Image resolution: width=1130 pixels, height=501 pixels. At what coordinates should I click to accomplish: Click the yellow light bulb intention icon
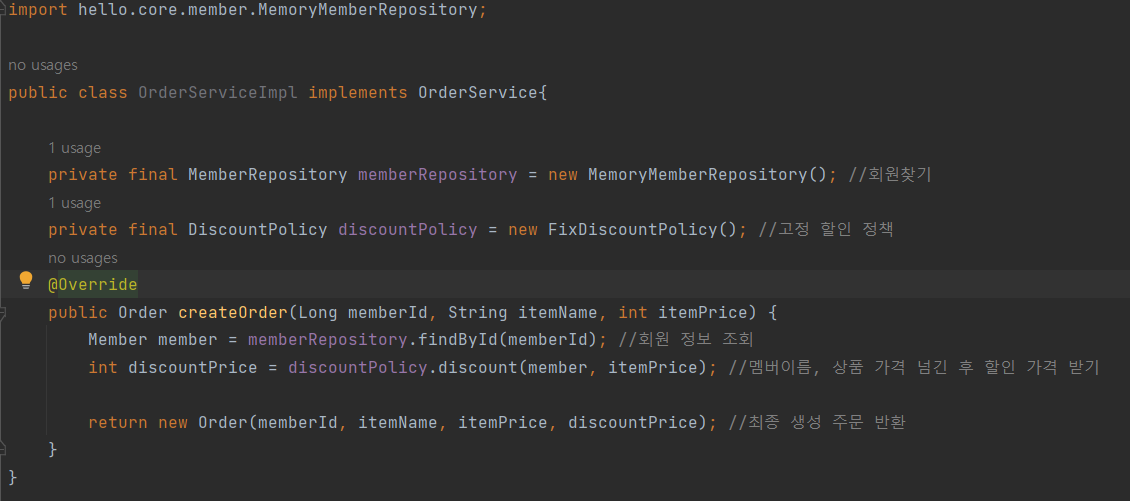(26, 280)
